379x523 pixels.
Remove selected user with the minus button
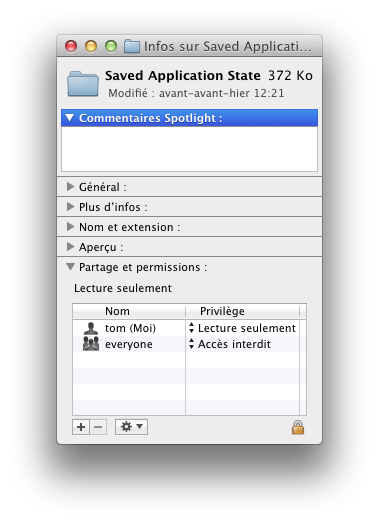tap(98, 427)
